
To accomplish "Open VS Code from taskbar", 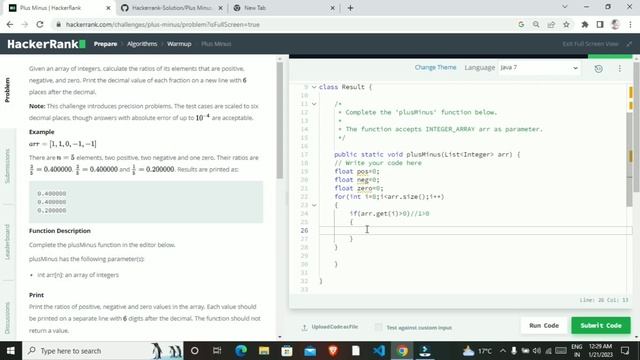I will [x=379, y=351].
